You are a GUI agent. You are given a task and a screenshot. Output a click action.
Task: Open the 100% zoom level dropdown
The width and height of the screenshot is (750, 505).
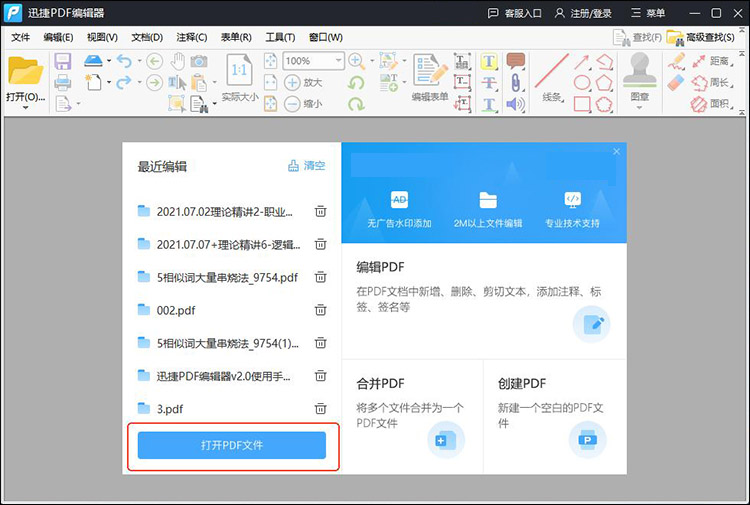tap(338, 61)
